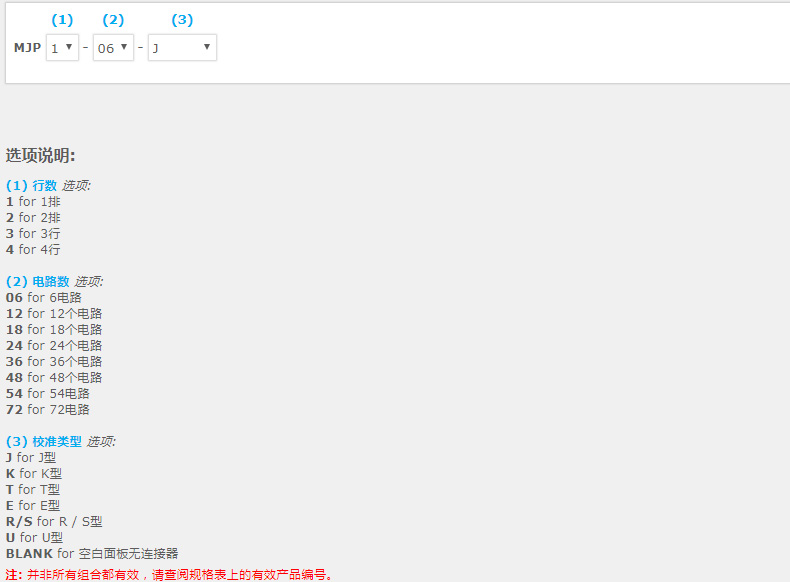Viewport: 790px width, 582px height.
Task: Click the blue (3) label above the dropdowns
Action: click(182, 20)
